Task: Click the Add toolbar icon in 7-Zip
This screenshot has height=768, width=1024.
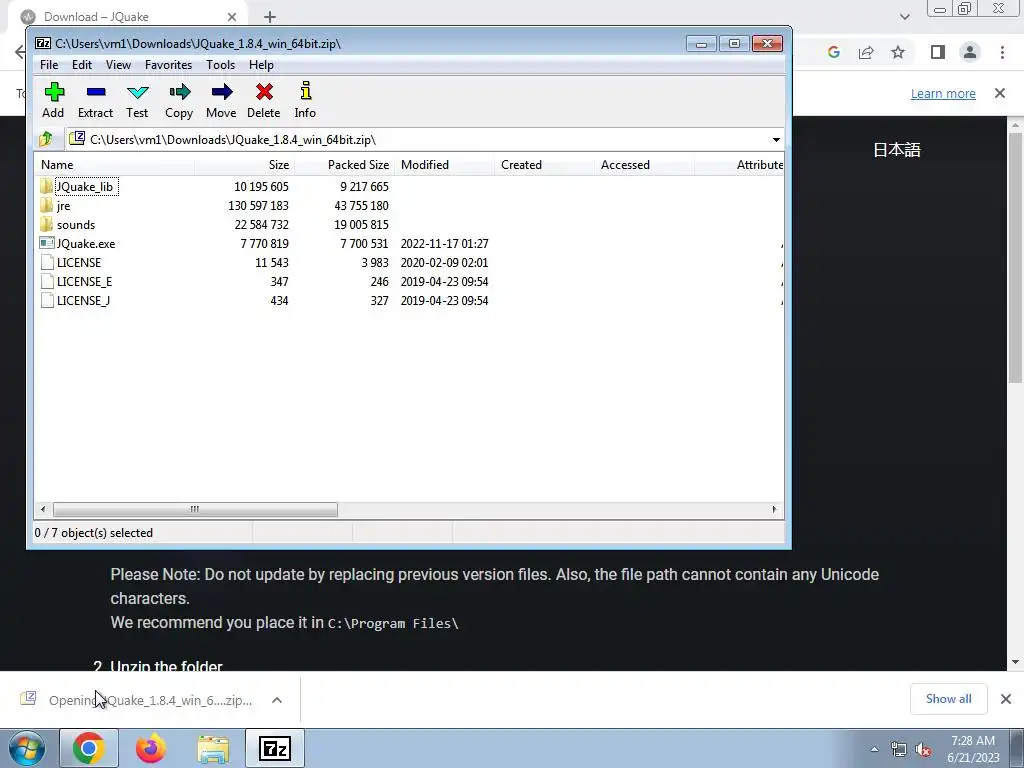Action: tap(54, 92)
